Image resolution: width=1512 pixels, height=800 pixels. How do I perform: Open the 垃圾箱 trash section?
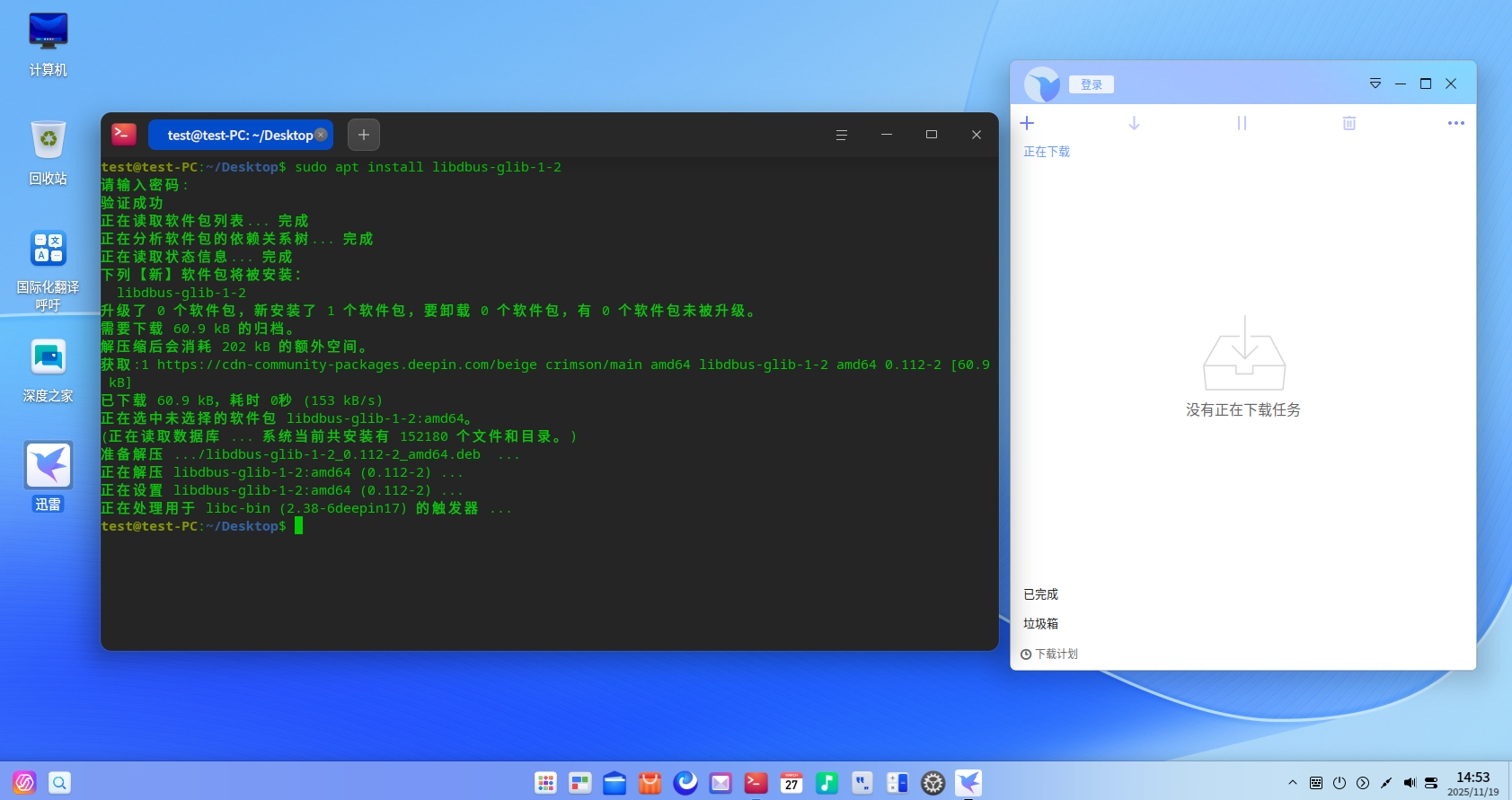pos(1040,623)
